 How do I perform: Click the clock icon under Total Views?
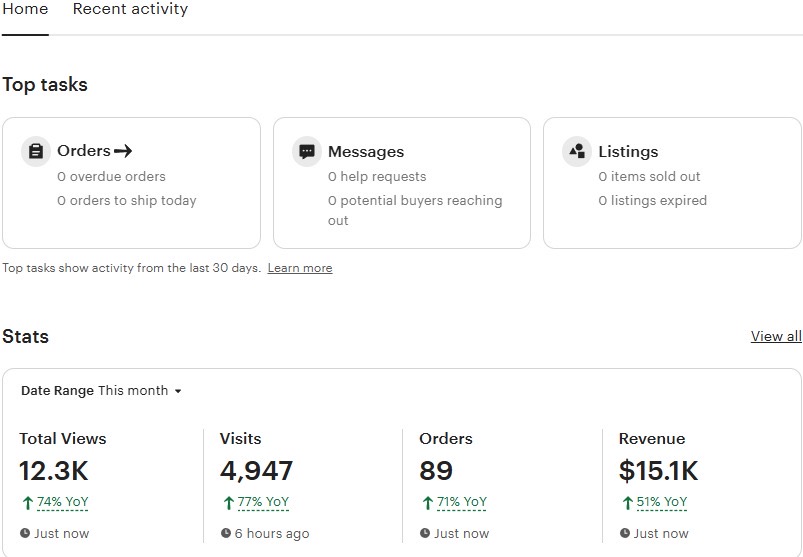25,533
